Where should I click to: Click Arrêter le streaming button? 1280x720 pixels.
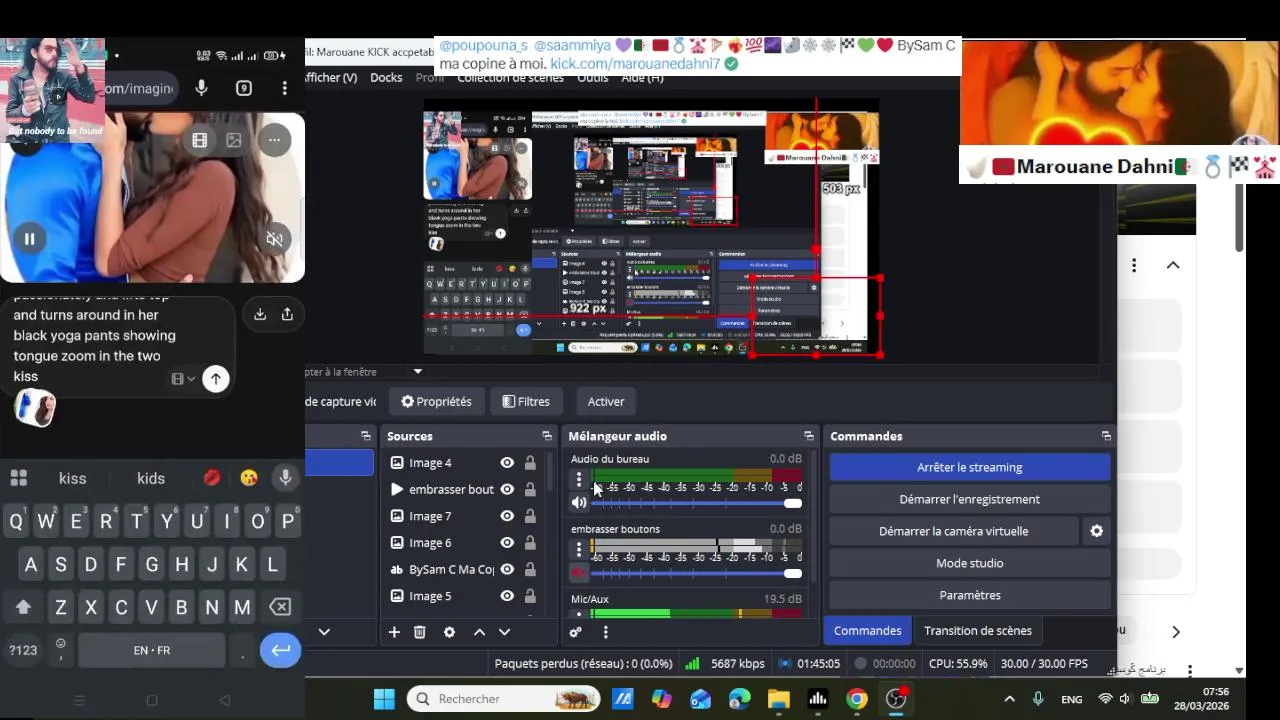point(970,467)
